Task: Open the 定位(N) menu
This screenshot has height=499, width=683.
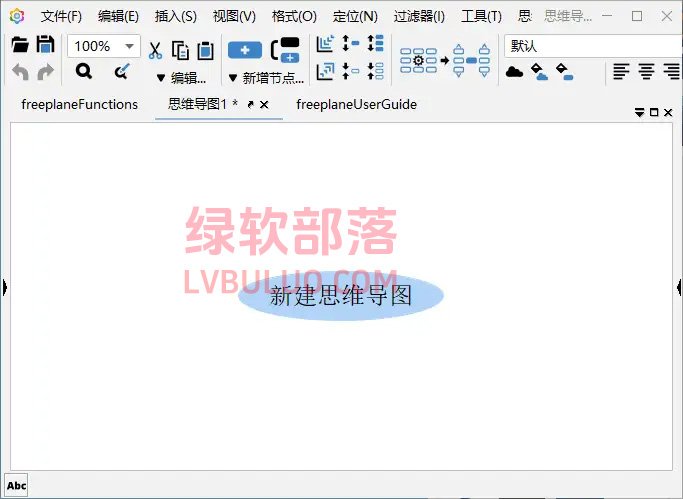Action: [355, 17]
